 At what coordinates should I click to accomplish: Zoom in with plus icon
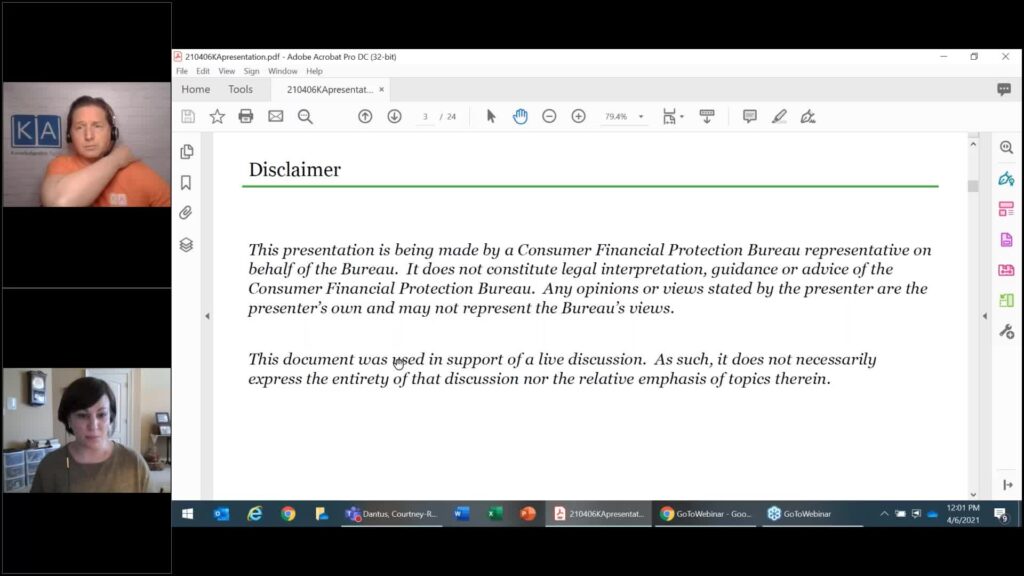pyautogui.click(x=579, y=116)
